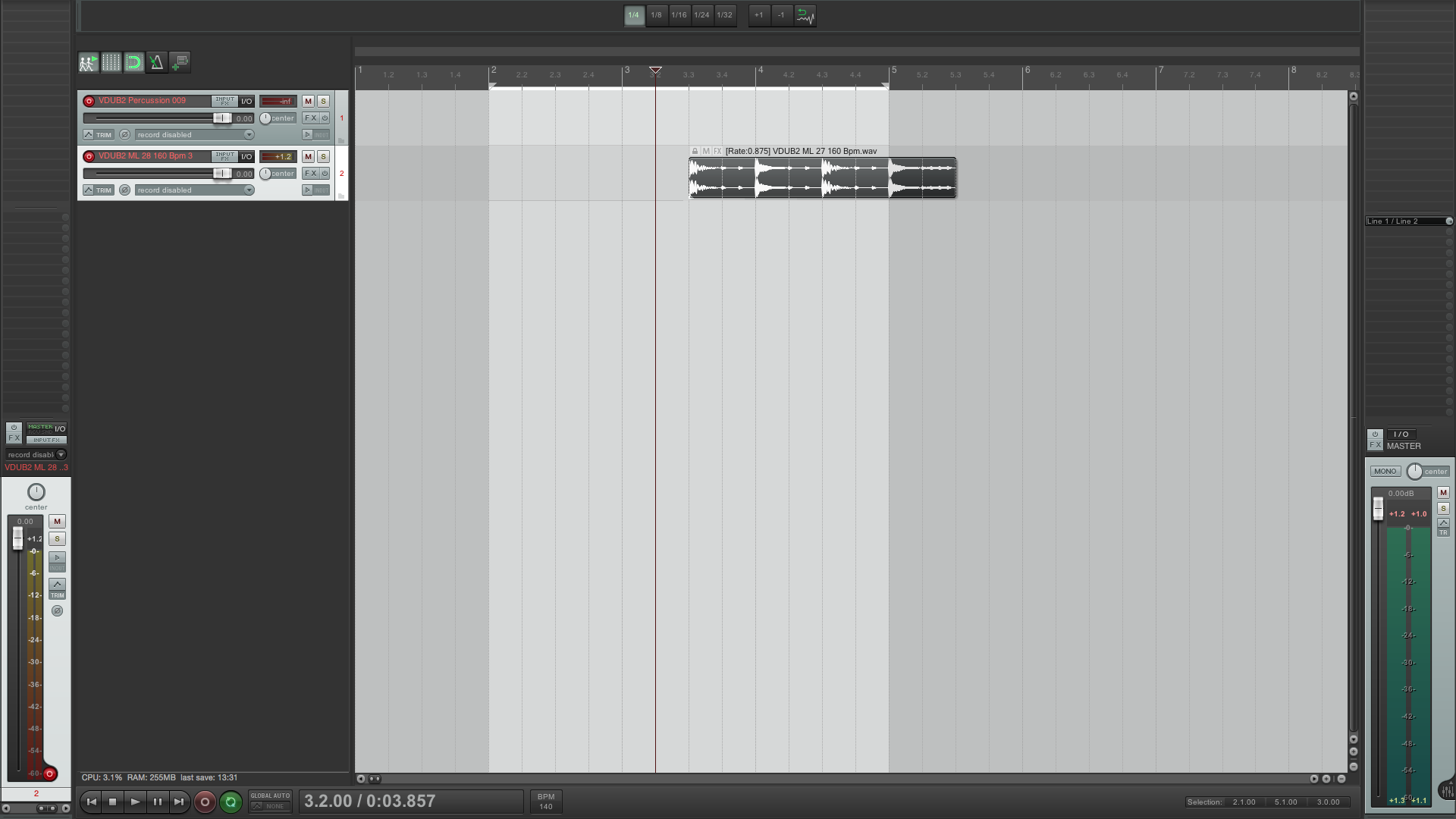The width and height of the screenshot is (1456, 819).
Task: Select the 1/16 grid division tab
Action: [x=679, y=15]
